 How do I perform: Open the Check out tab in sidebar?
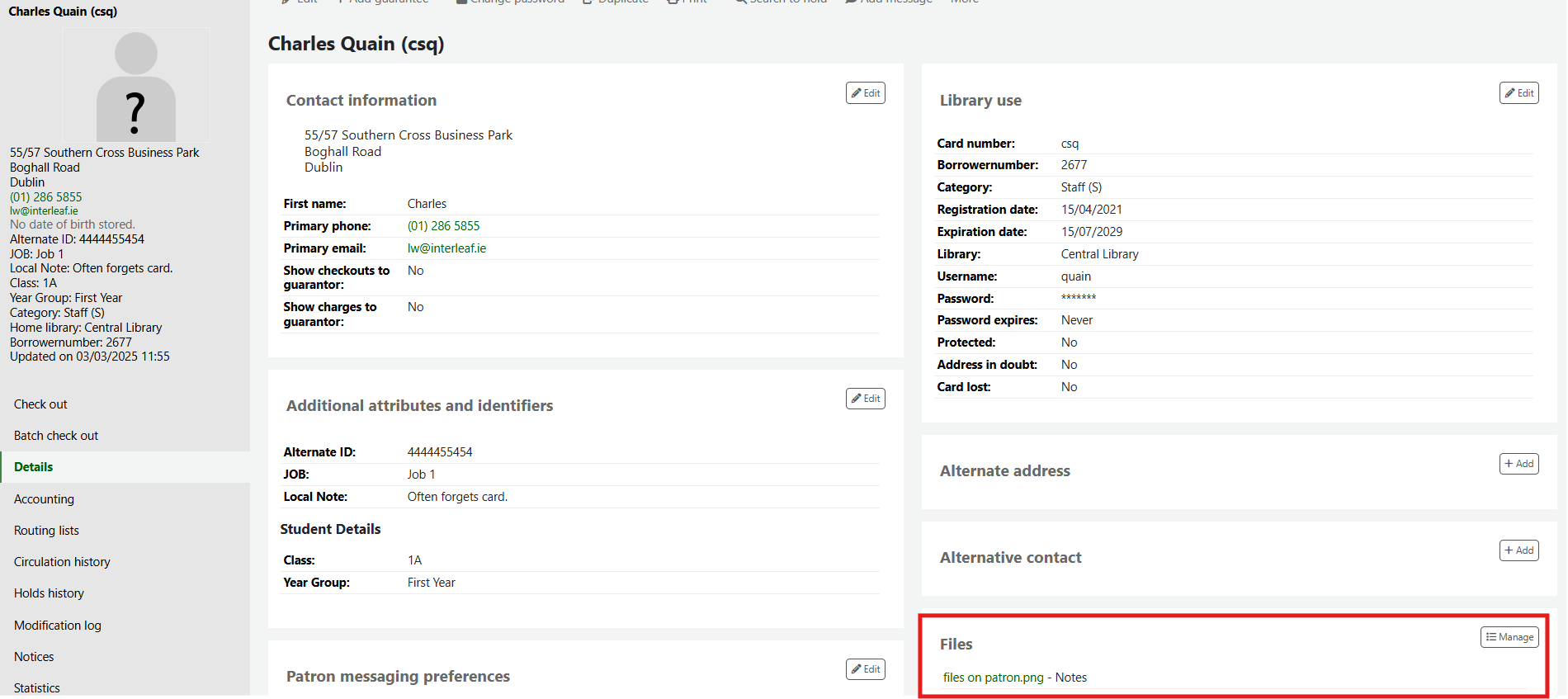point(40,404)
